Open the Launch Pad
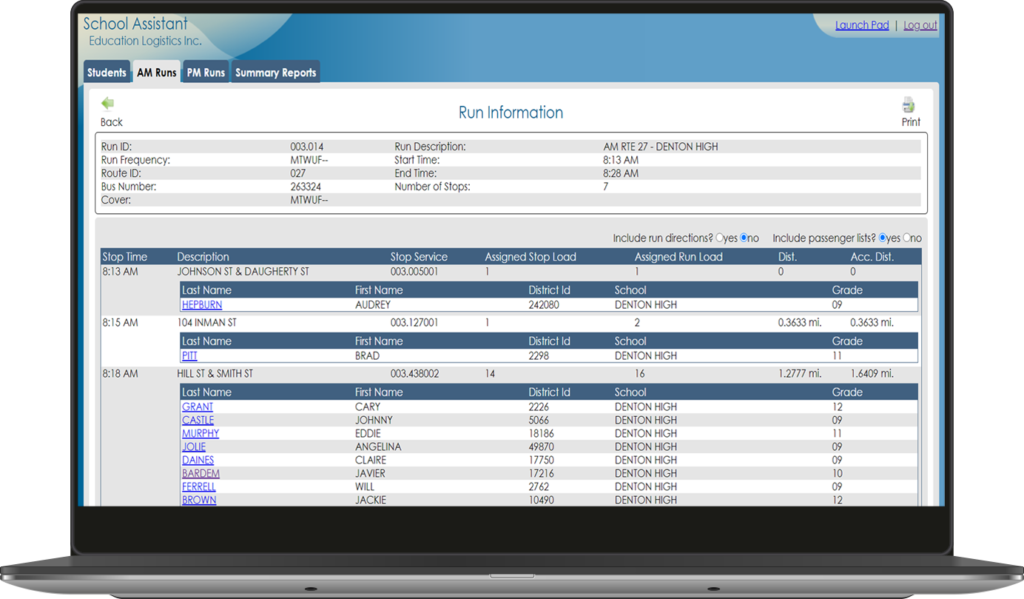 861,25
